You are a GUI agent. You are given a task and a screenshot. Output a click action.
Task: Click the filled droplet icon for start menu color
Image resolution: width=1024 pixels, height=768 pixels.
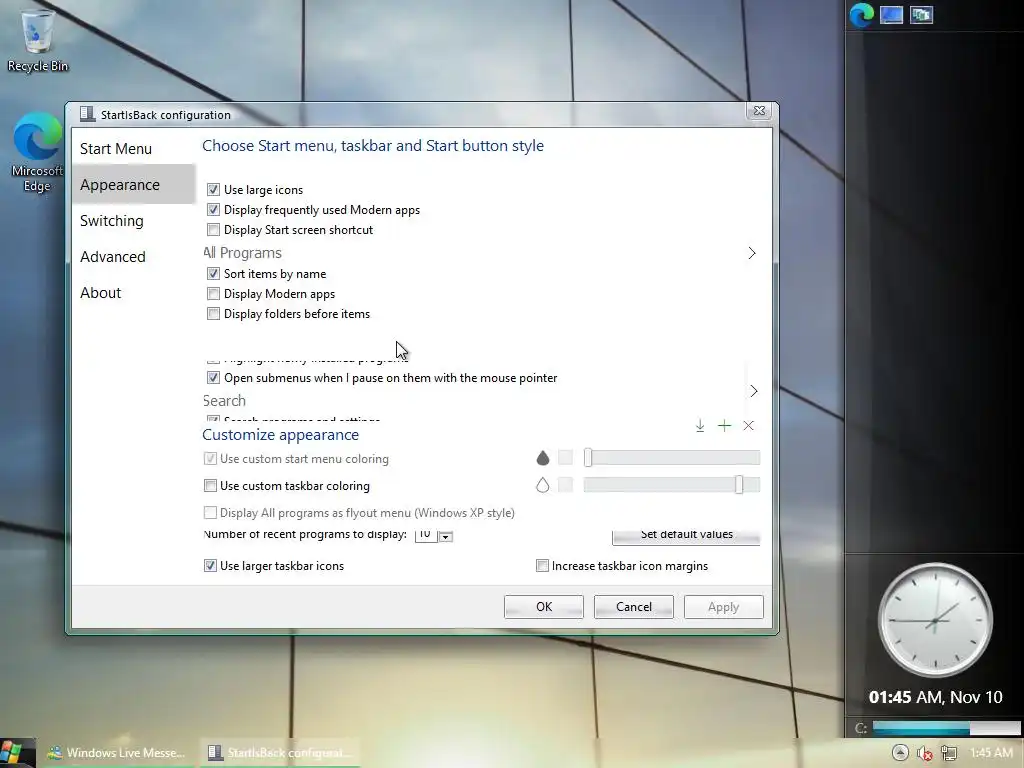tap(543, 458)
